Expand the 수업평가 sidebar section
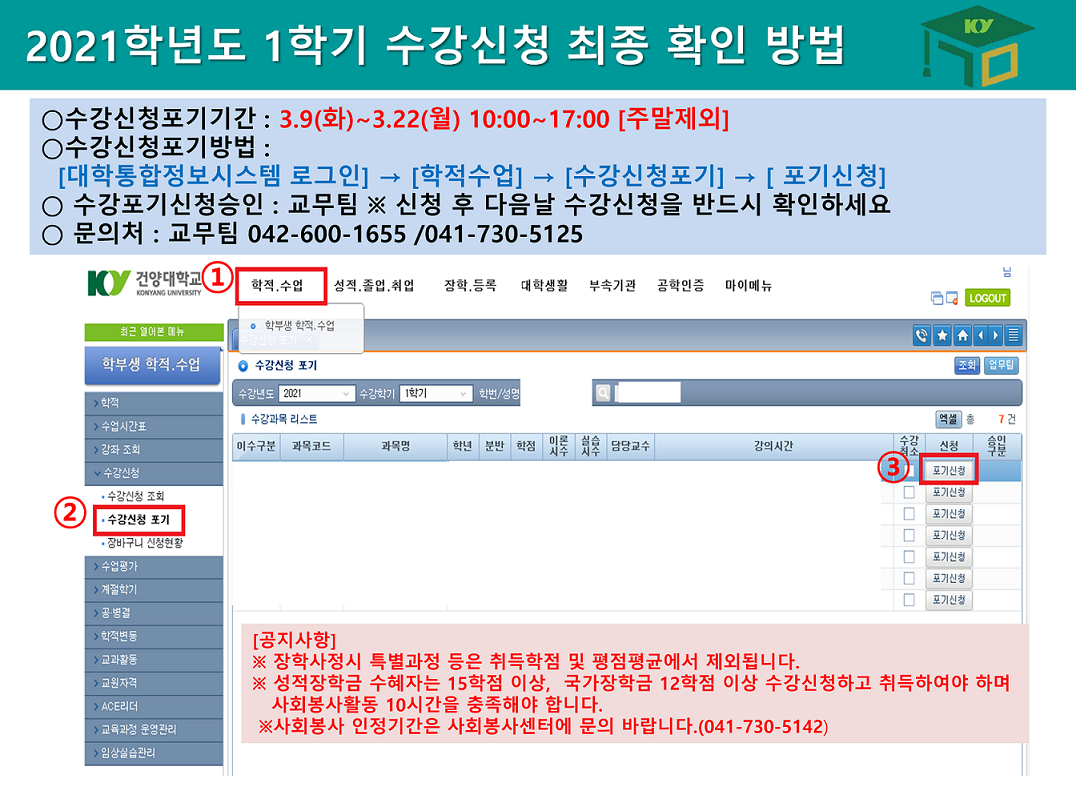 click(154, 566)
